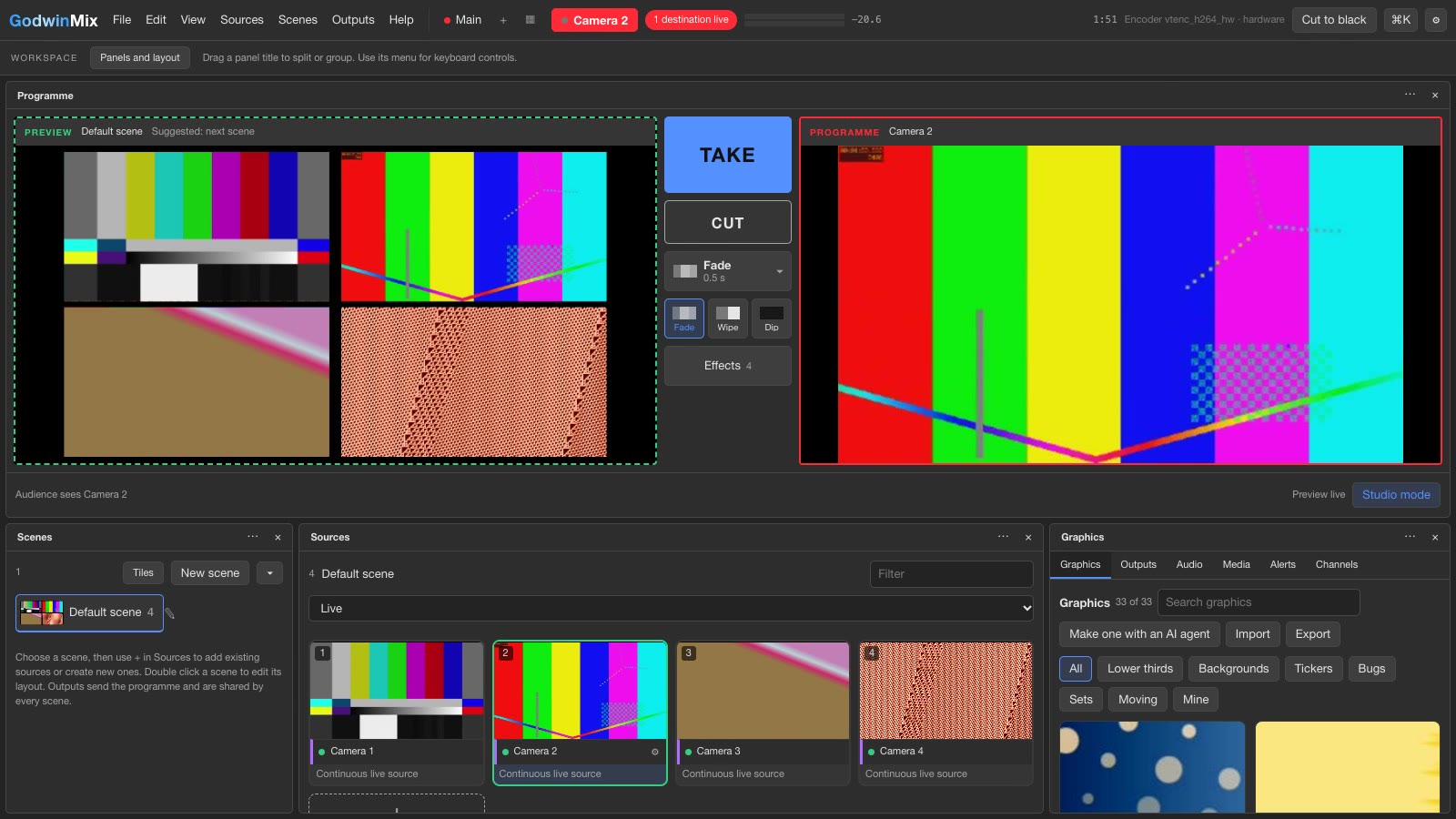Open the Sources menu

pyautogui.click(x=242, y=20)
